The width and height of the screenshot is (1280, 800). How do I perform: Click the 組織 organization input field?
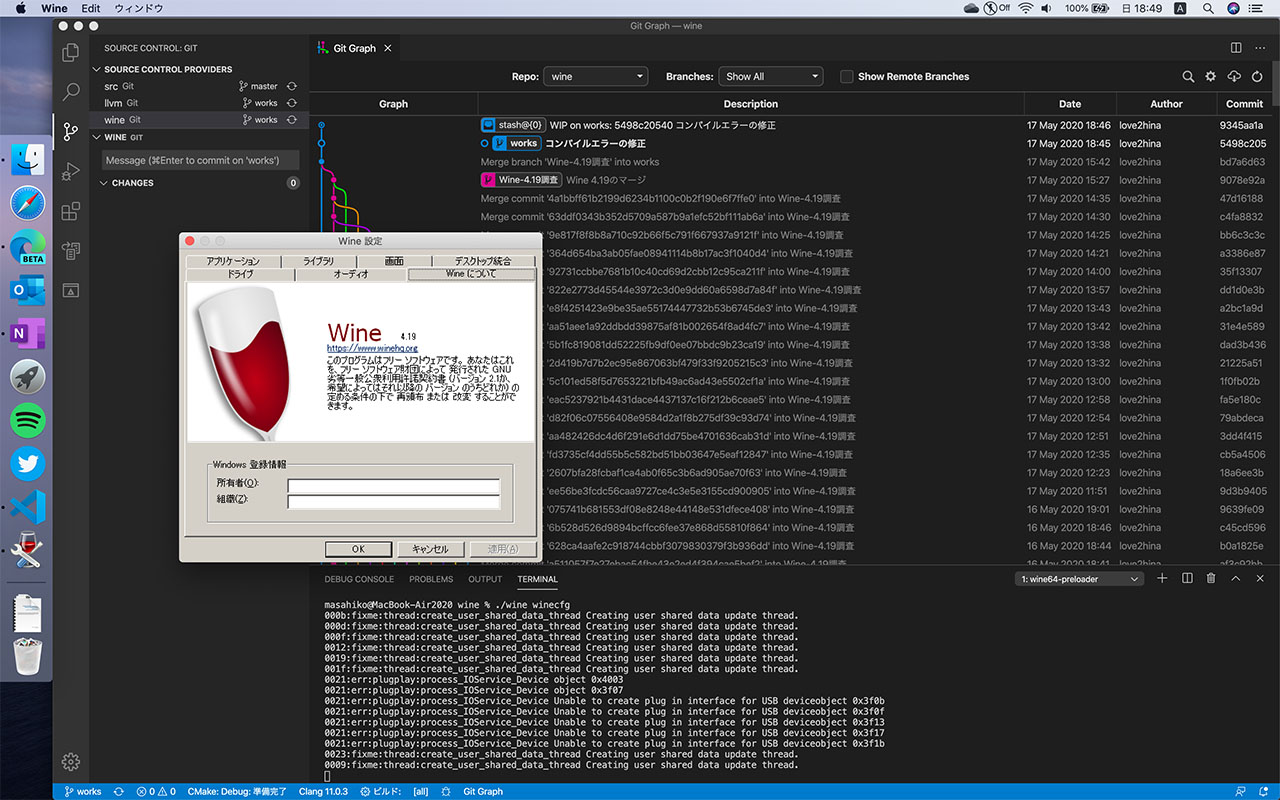tap(394, 501)
